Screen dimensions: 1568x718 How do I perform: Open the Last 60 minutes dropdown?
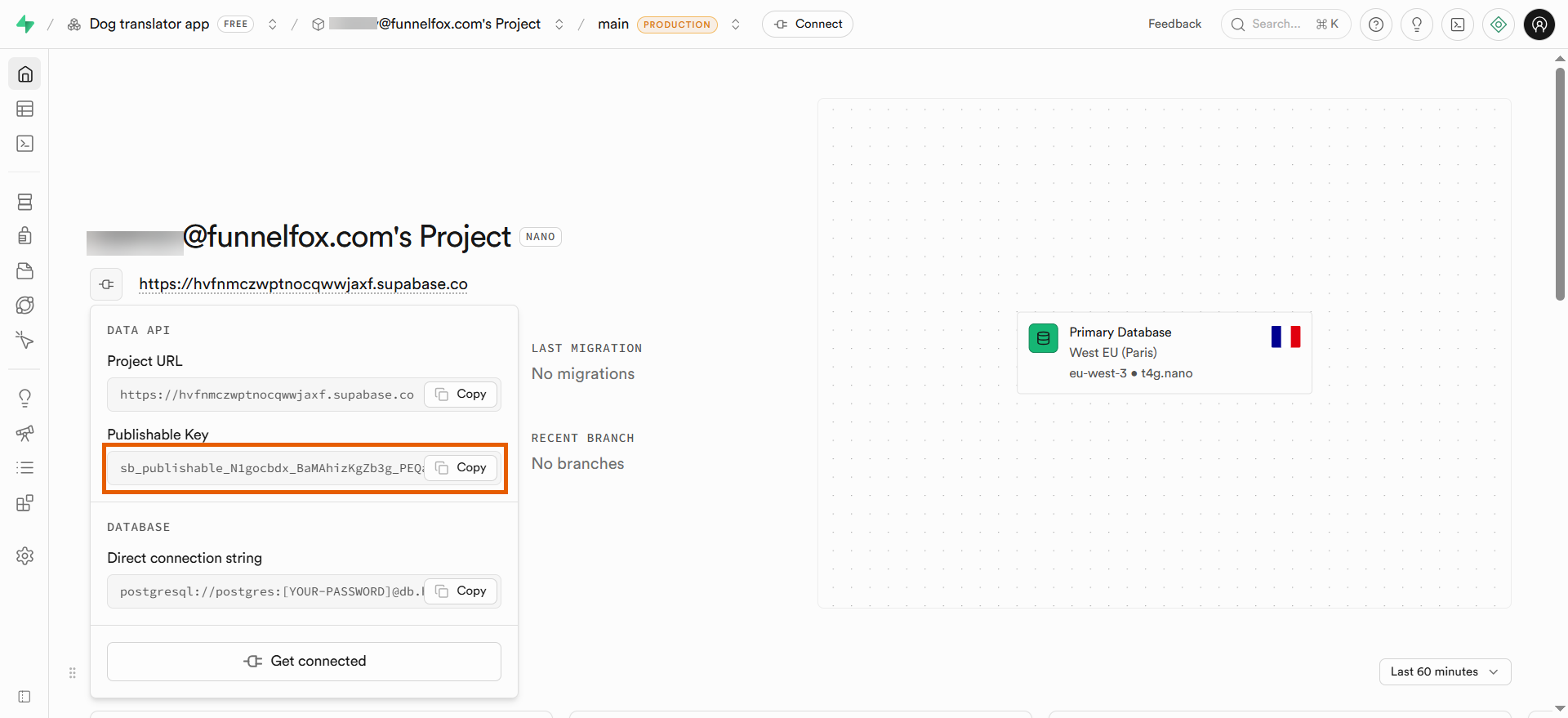(x=1445, y=671)
